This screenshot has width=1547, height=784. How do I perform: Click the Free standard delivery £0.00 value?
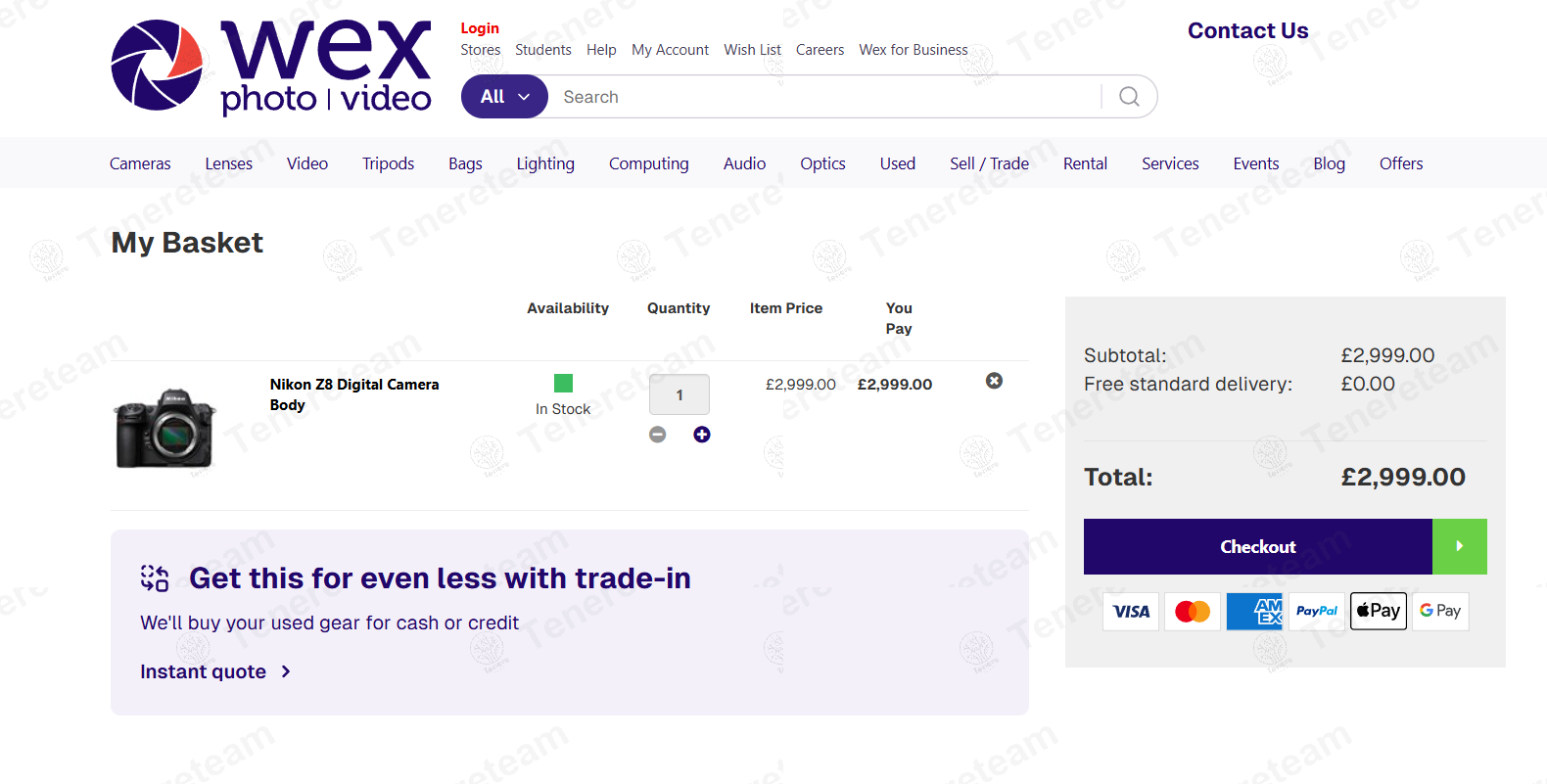tap(1368, 384)
